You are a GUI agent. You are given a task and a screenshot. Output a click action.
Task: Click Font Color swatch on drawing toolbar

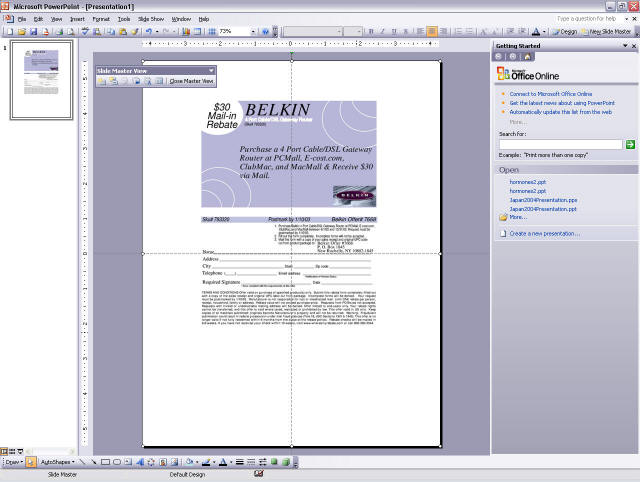pyautogui.click(x=223, y=462)
